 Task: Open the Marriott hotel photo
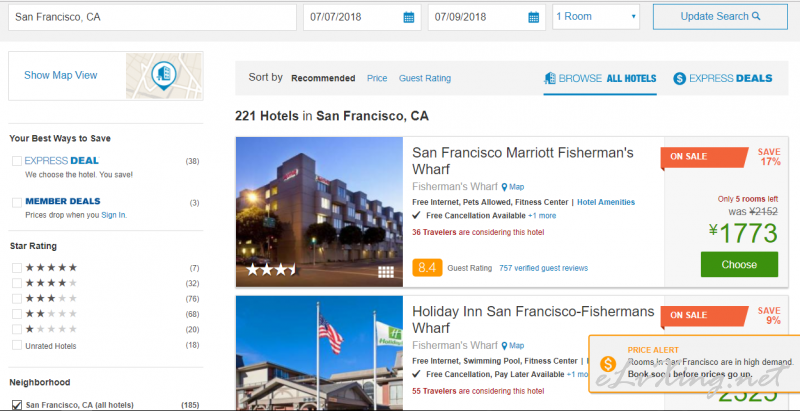pyautogui.click(x=319, y=212)
